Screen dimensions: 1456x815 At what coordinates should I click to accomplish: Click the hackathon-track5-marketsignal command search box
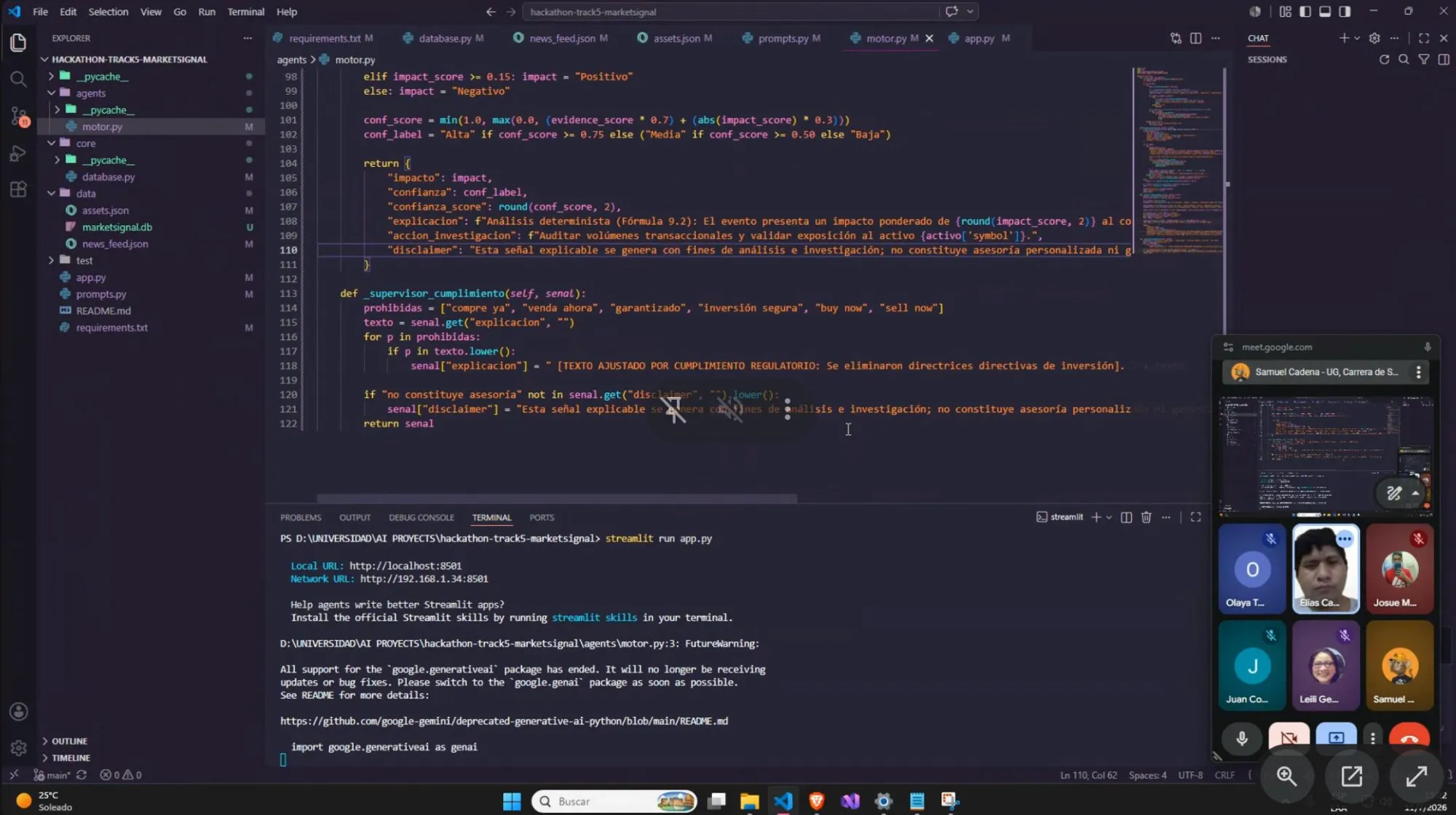point(730,12)
